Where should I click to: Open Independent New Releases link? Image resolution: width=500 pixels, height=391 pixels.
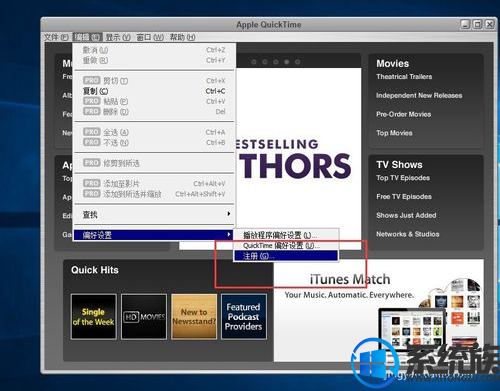click(x=419, y=96)
